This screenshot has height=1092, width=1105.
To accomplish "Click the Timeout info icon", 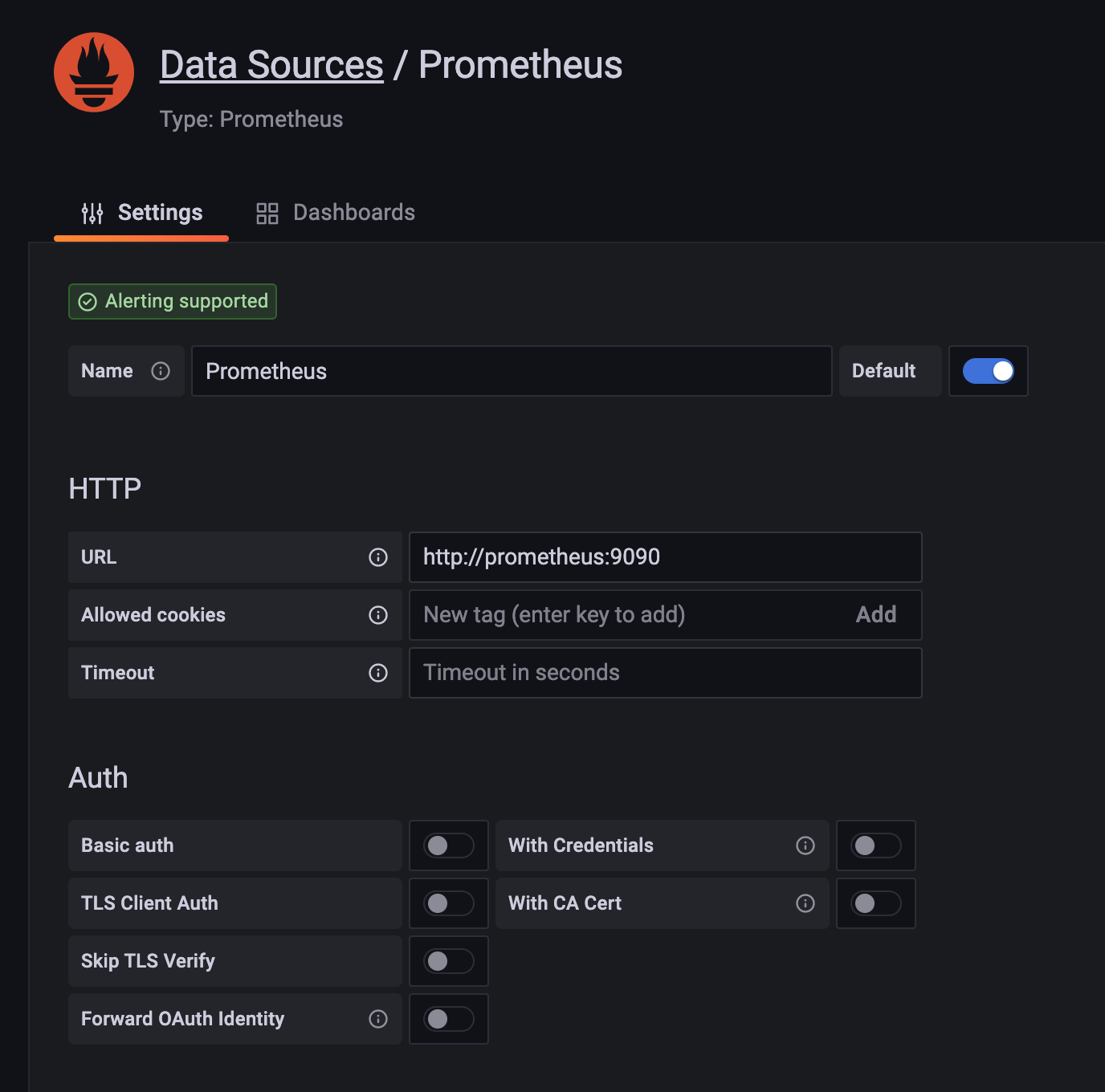I will pyautogui.click(x=378, y=673).
